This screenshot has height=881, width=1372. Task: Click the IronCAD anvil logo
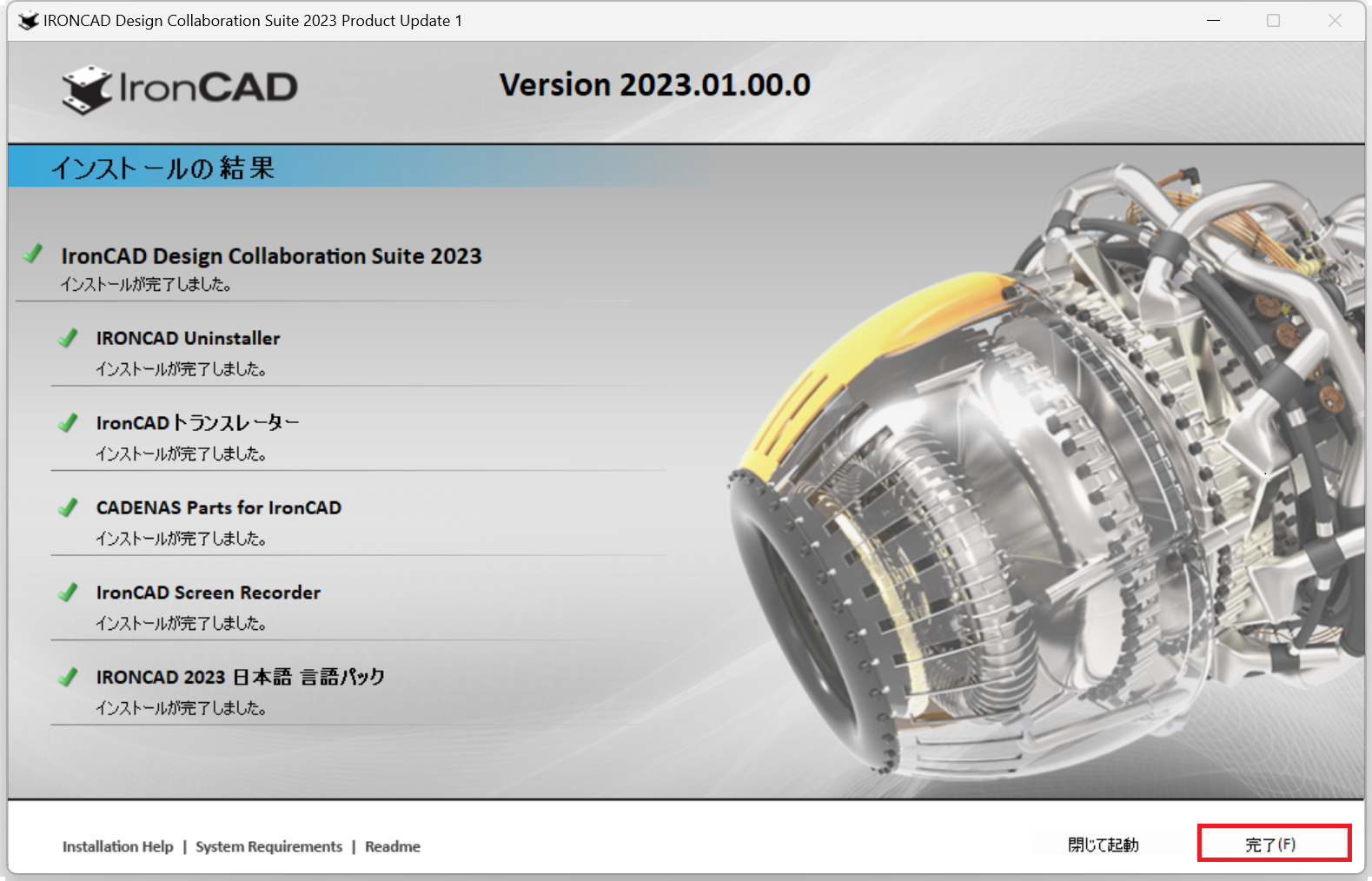point(88,89)
